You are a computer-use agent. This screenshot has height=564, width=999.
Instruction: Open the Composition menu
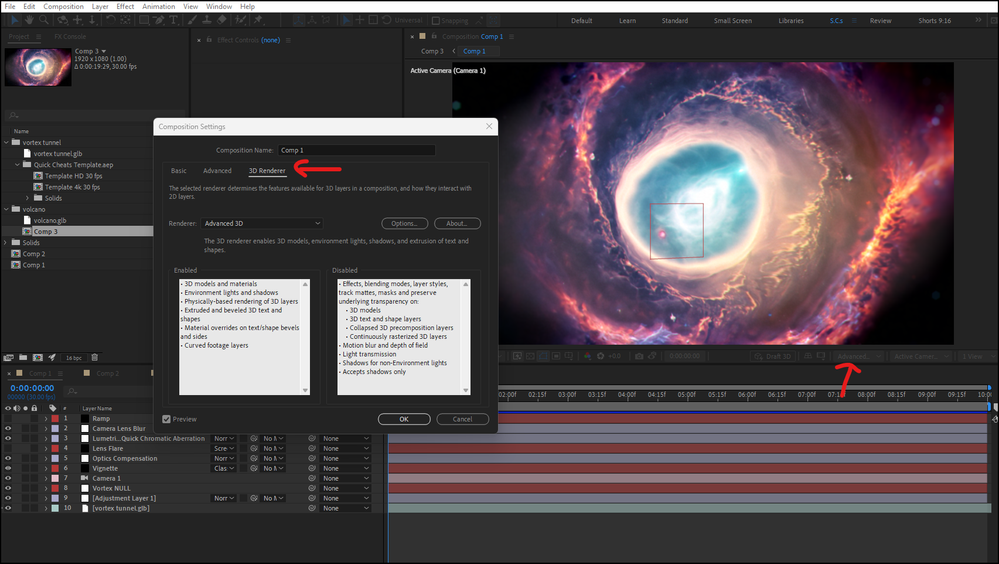tap(63, 6)
